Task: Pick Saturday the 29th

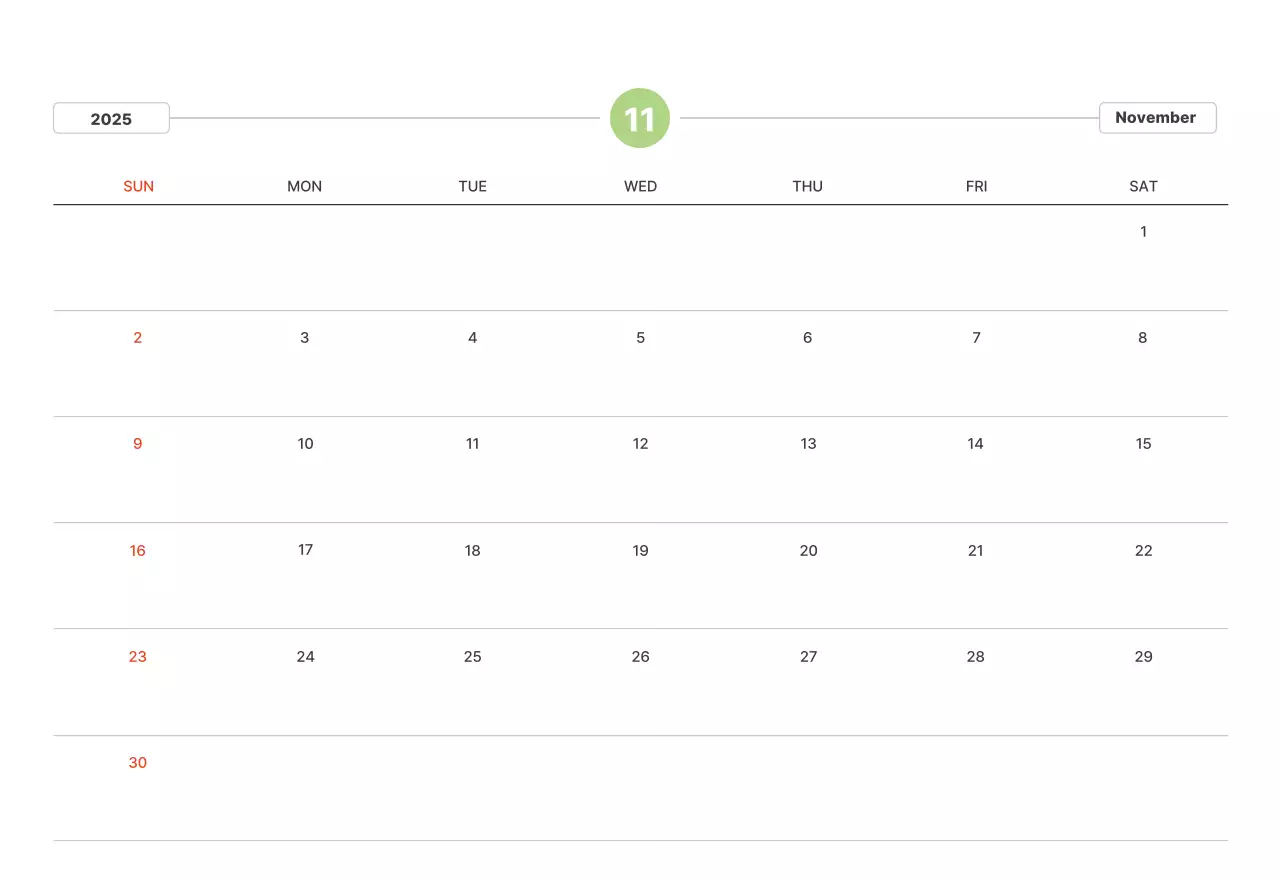Action: tap(1143, 657)
